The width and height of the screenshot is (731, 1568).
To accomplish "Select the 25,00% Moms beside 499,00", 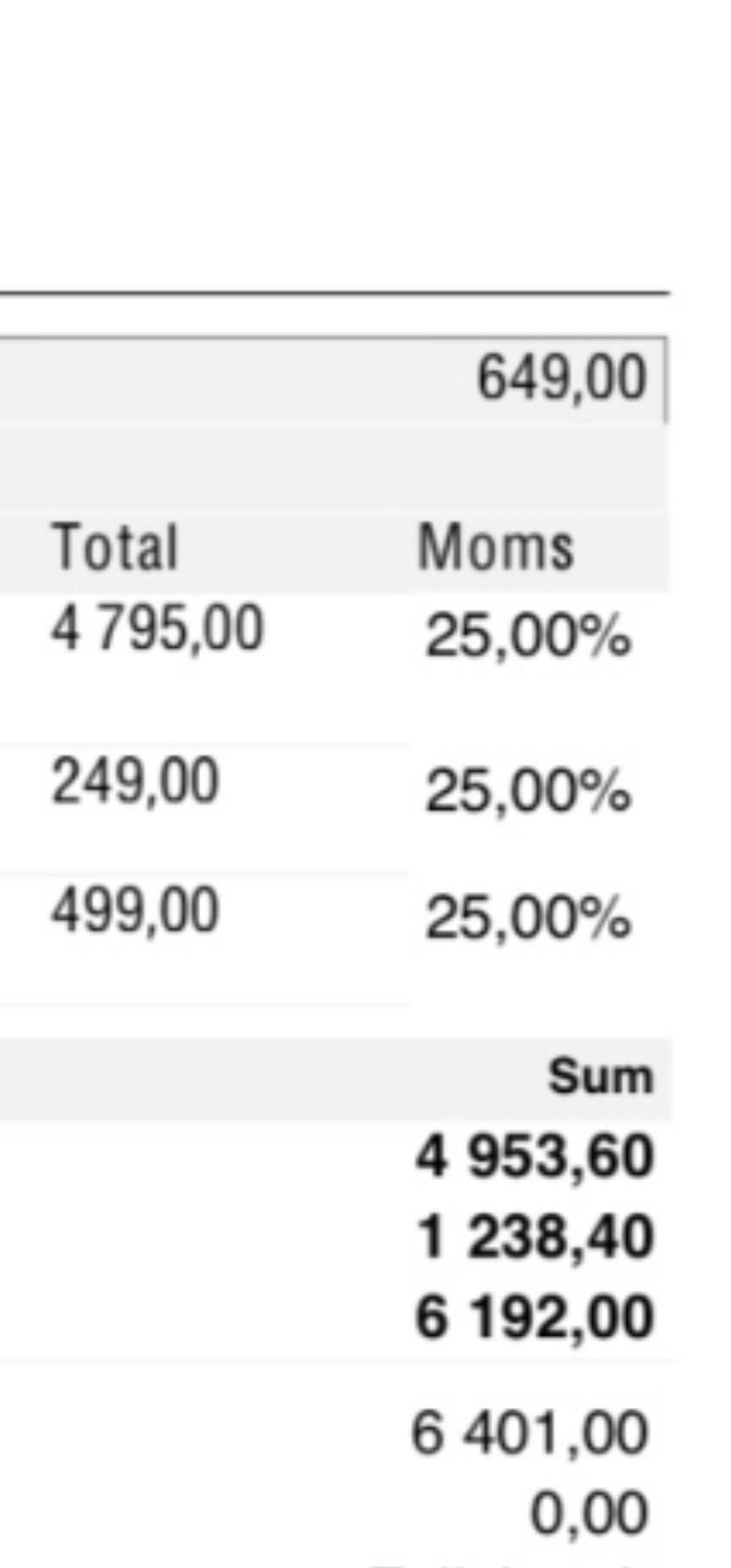I will pos(528,919).
